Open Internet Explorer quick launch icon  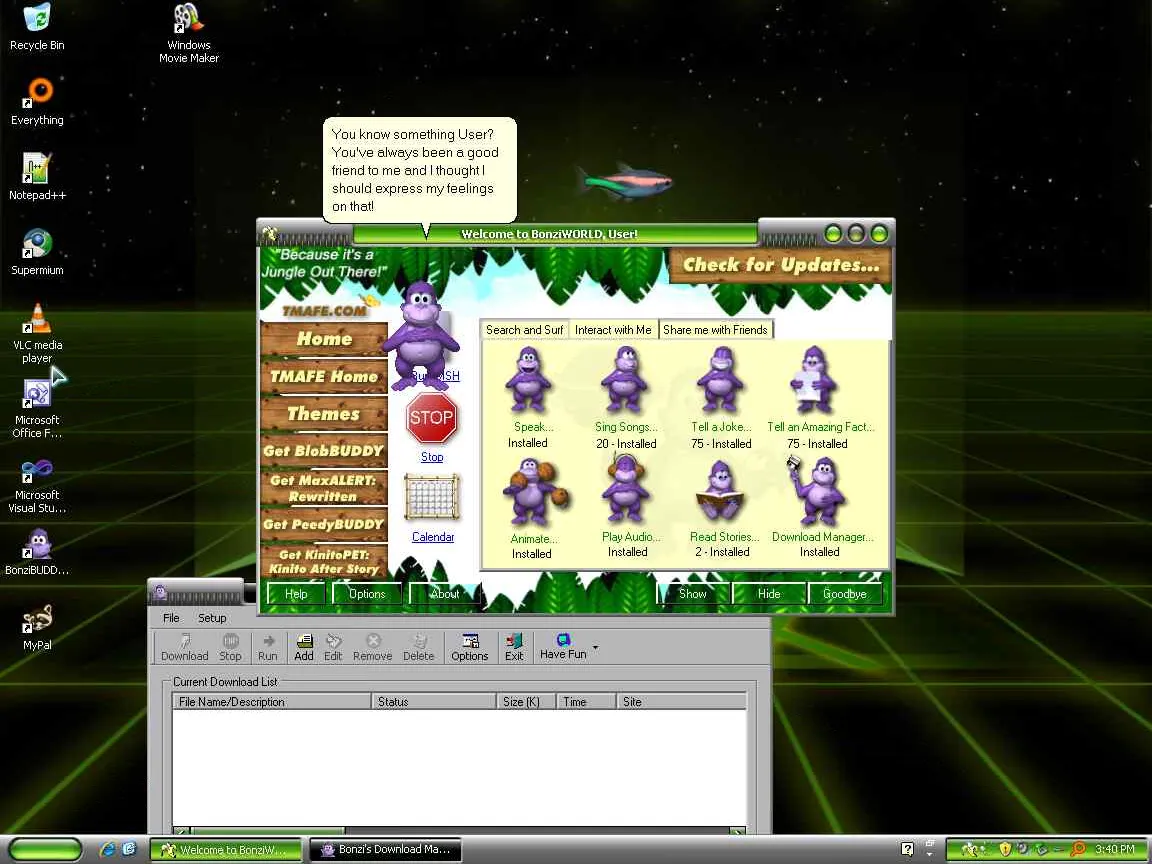(108, 849)
